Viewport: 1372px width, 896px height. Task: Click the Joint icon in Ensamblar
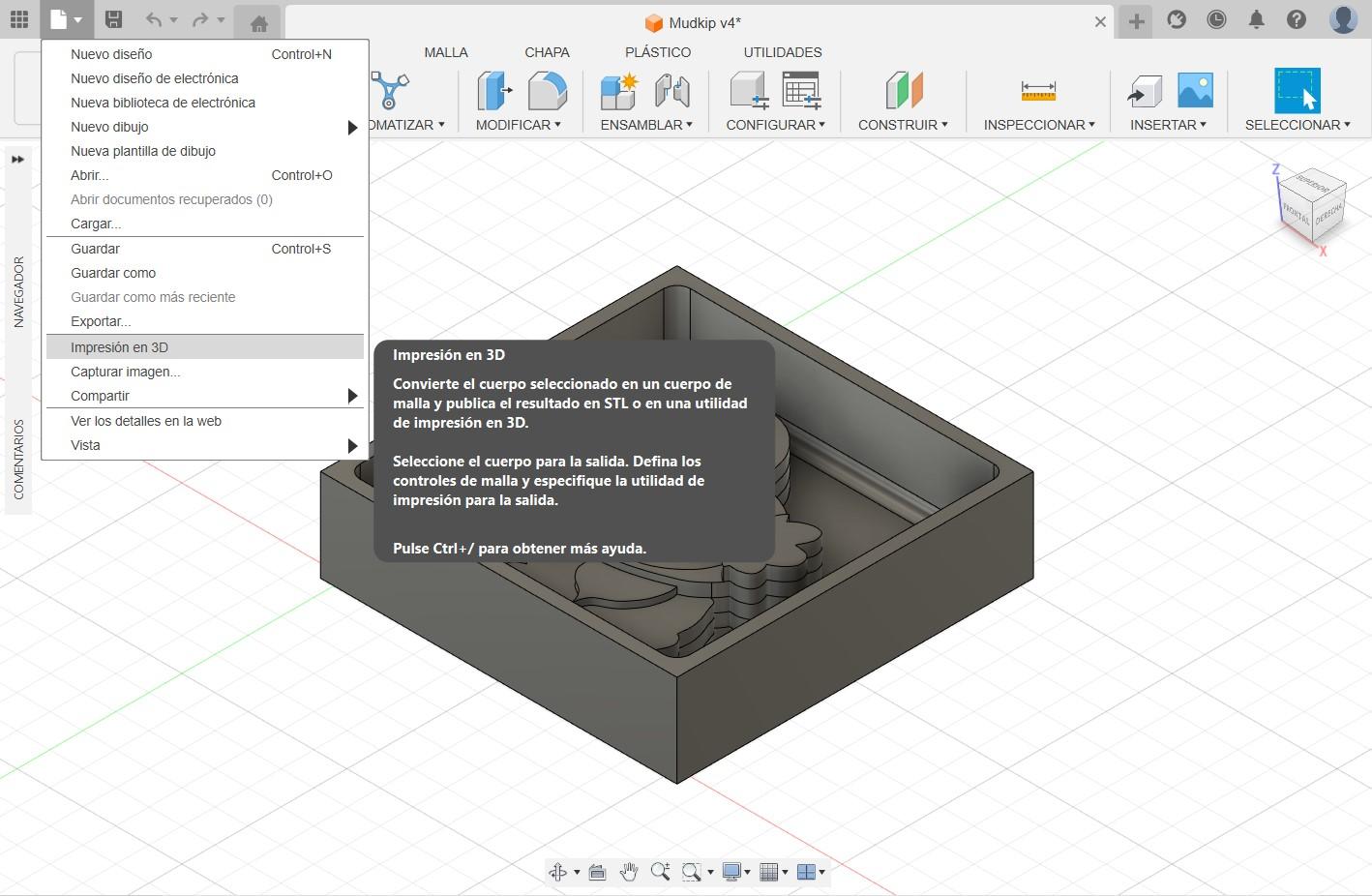click(671, 91)
